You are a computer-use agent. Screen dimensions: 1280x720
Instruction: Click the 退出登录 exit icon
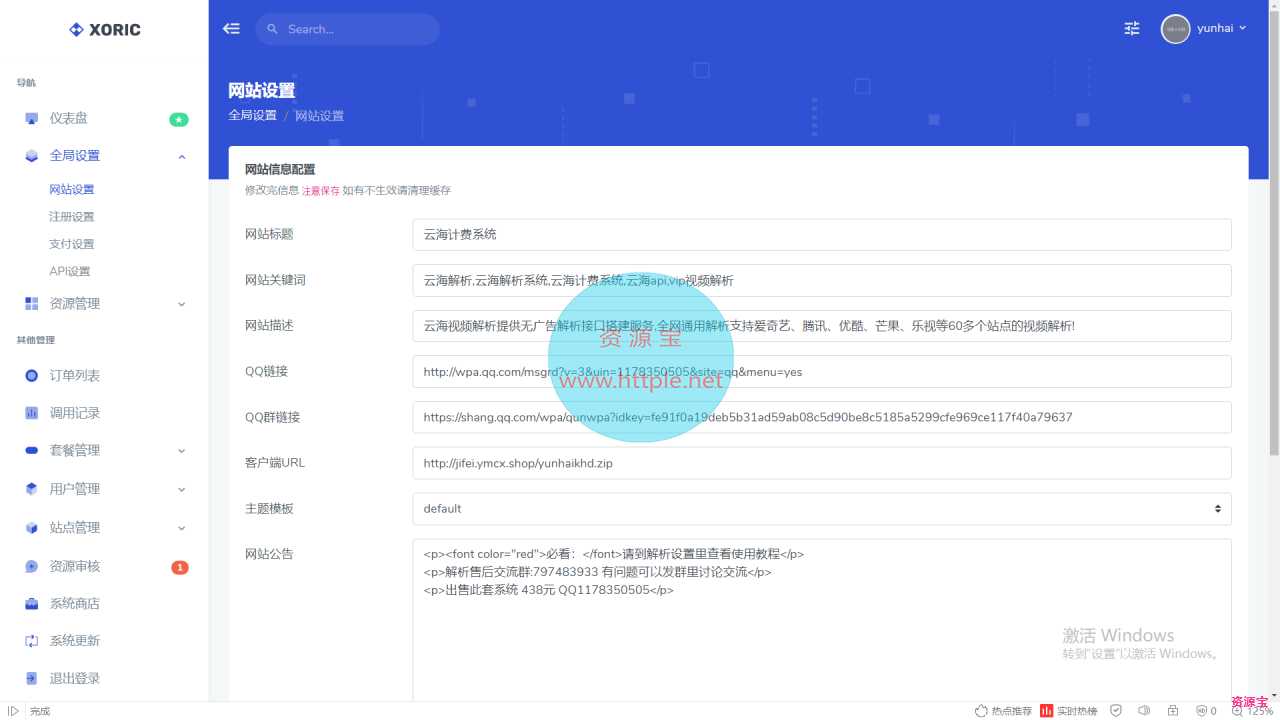[x=32, y=679]
